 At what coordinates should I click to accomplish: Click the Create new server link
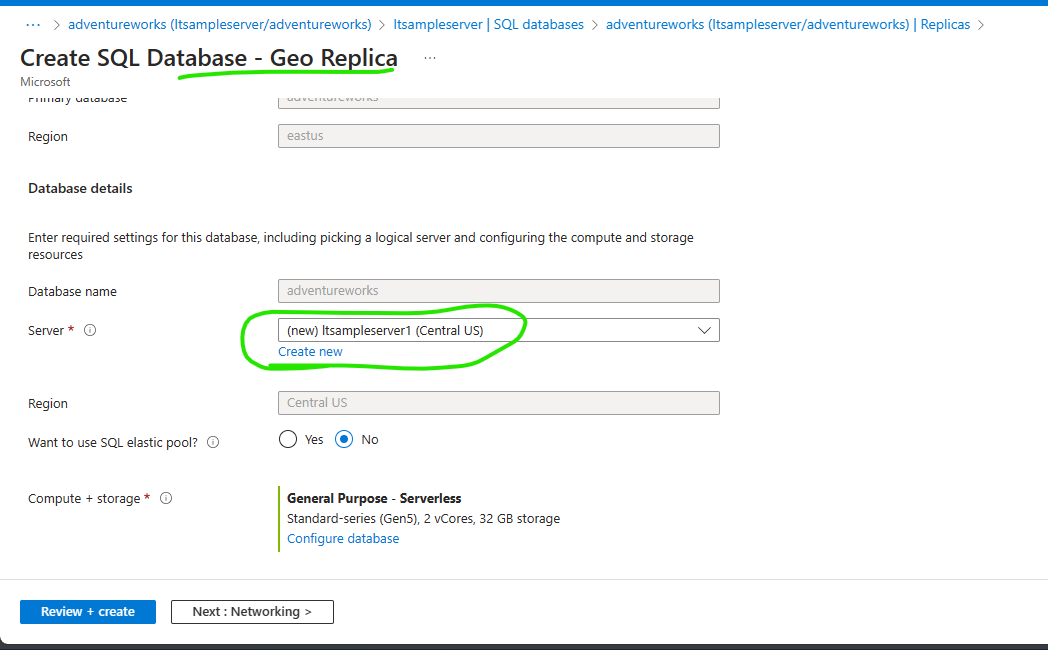tap(310, 351)
